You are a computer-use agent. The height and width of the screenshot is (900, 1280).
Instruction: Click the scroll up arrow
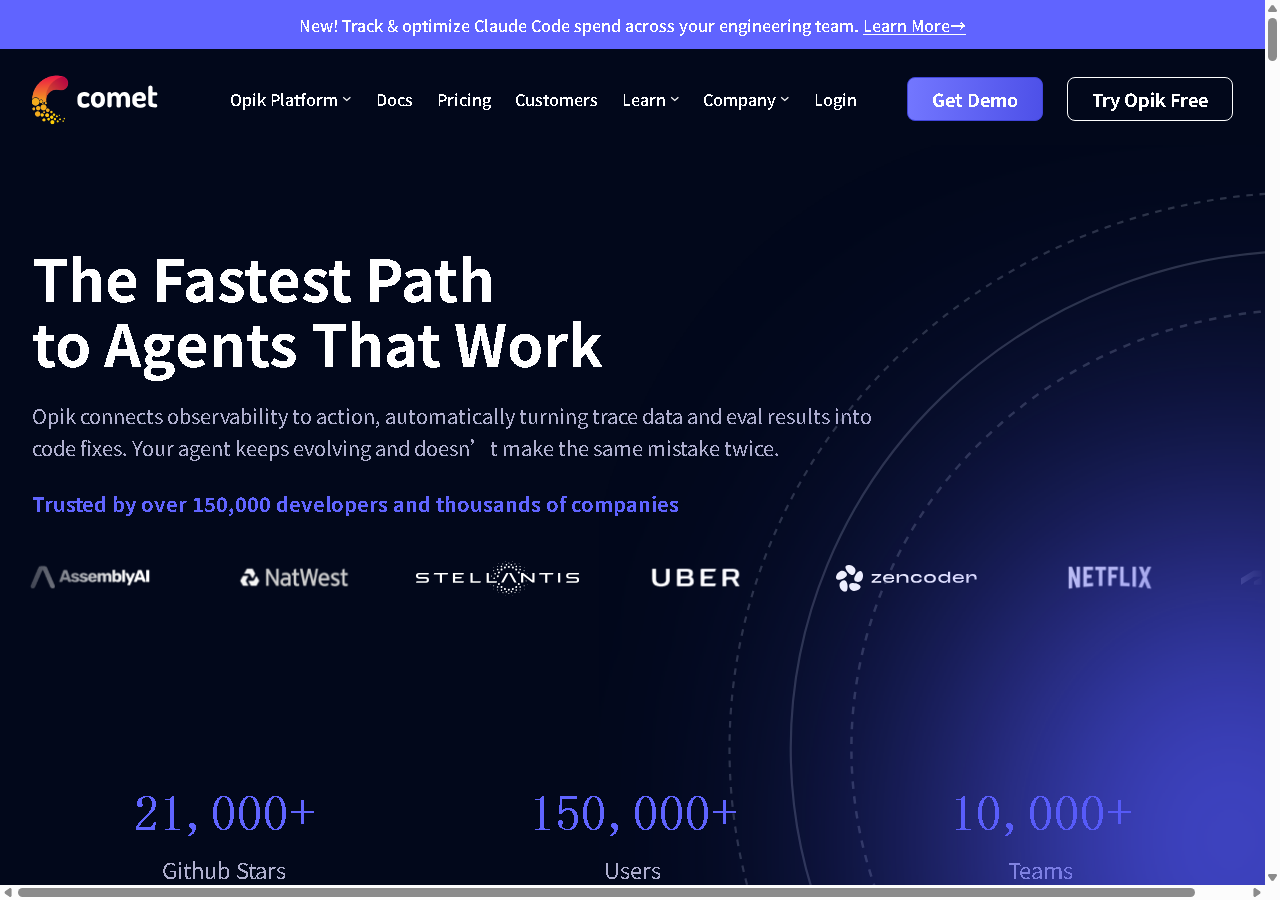pos(1272,6)
